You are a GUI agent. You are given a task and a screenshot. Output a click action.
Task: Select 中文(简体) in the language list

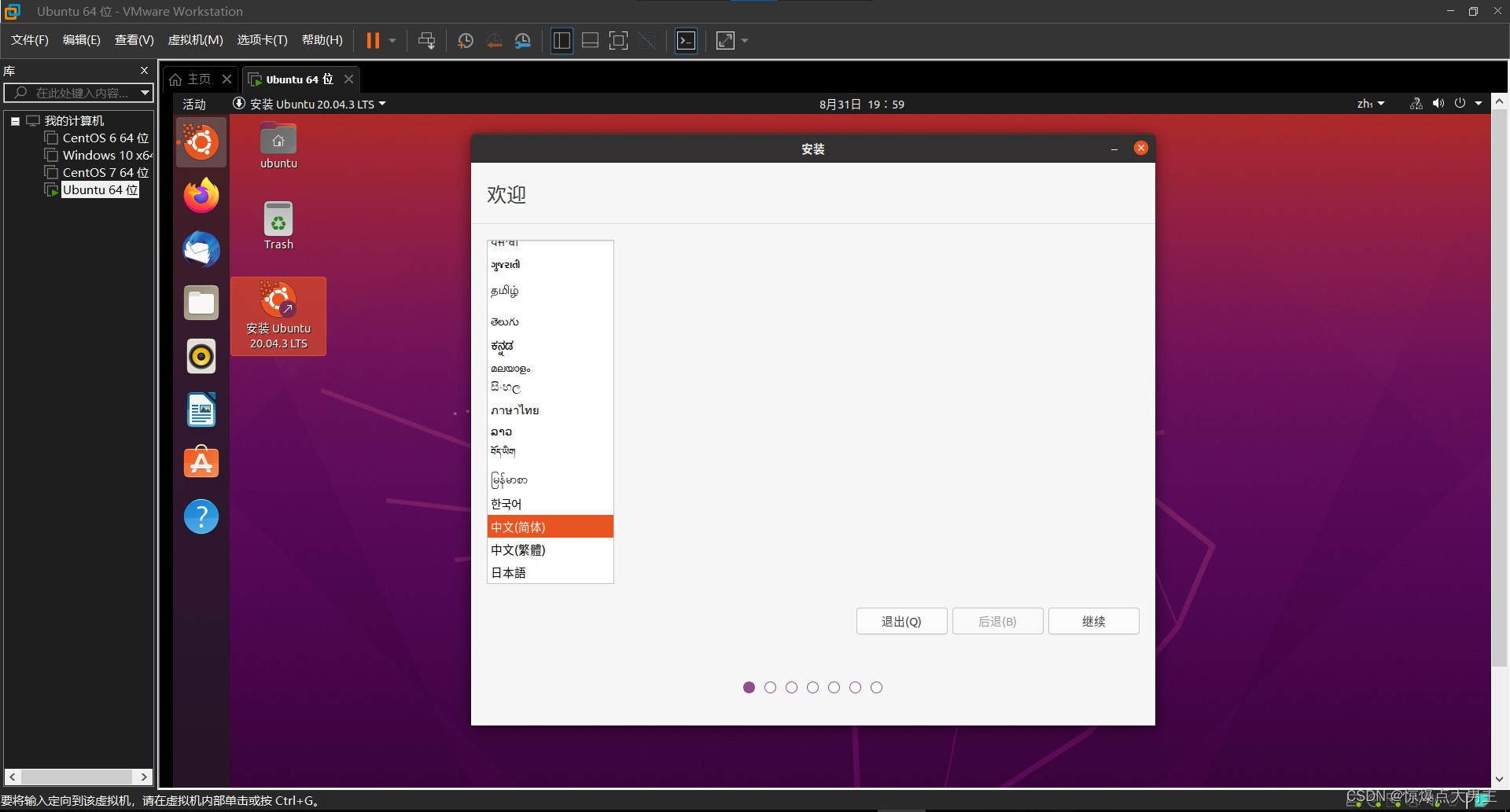click(551, 527)
